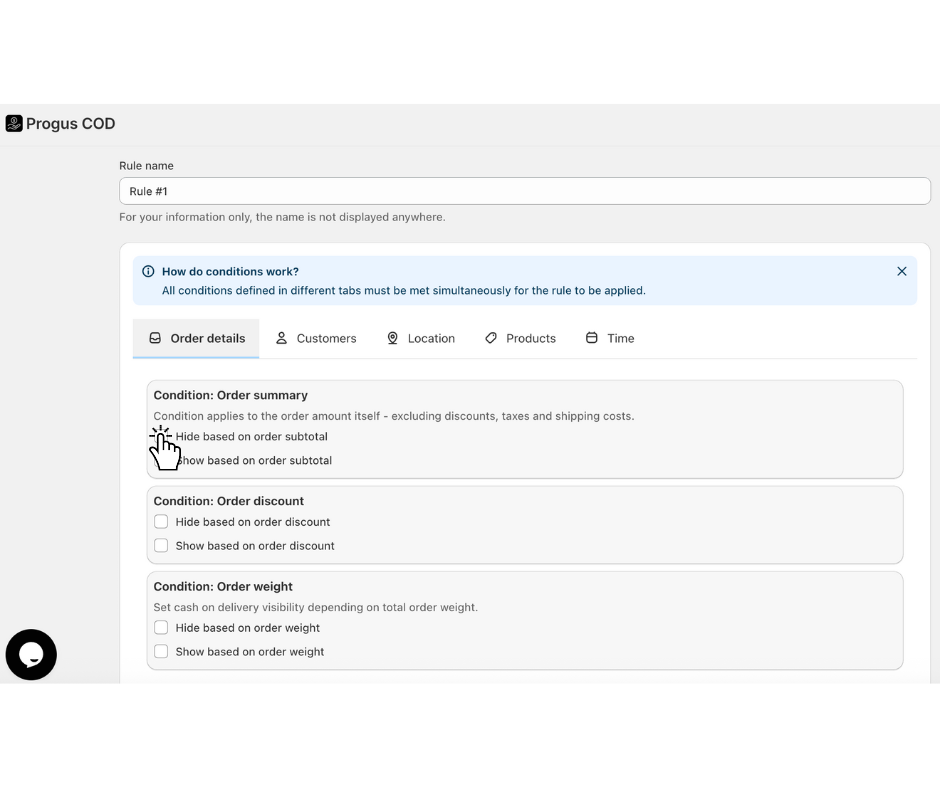Viewport: 940px width, 788px height.
Task: Click the Customers person icon
Action: pyautogui.click(x=282, y=338)
